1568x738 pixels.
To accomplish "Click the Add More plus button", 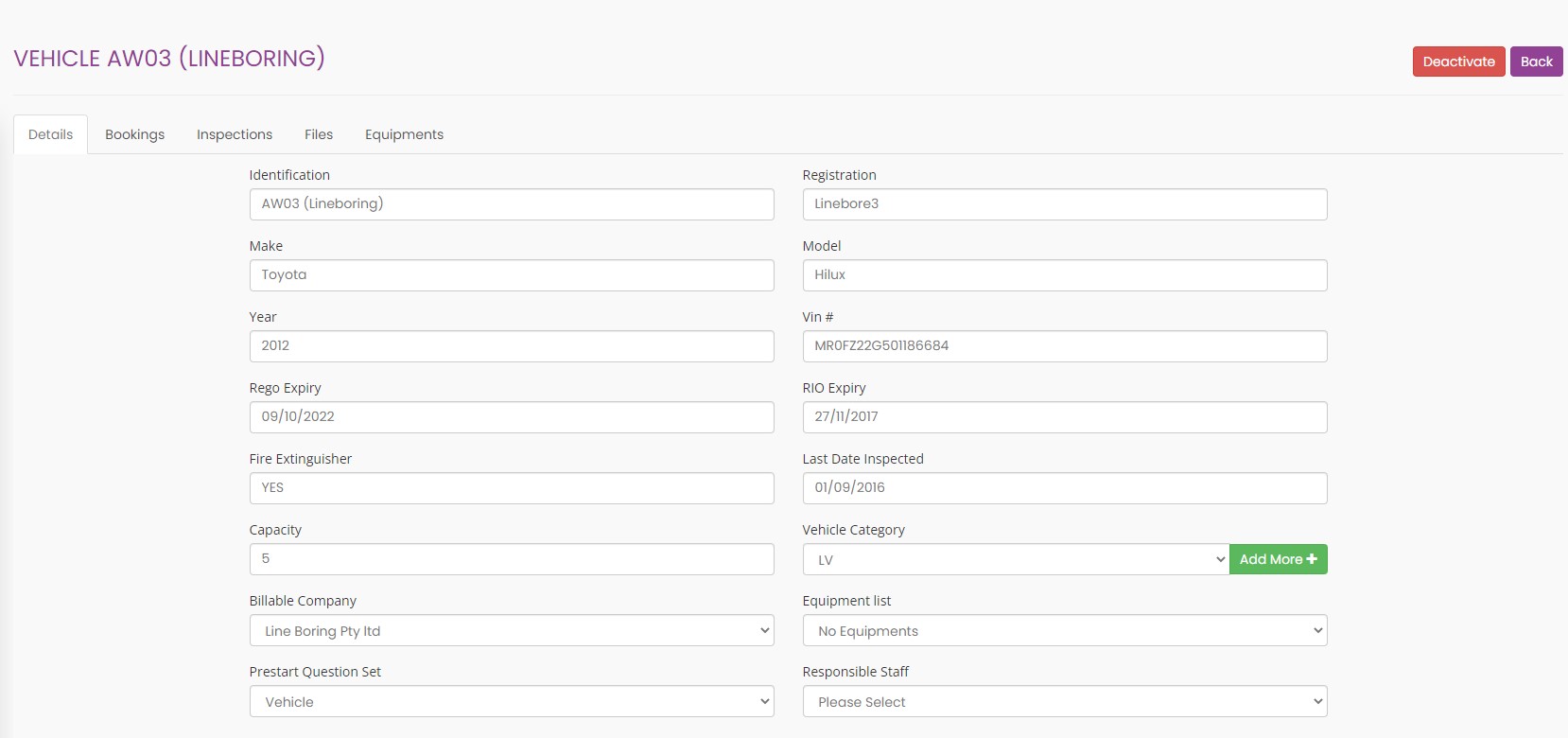I will tap(1278, 559).
